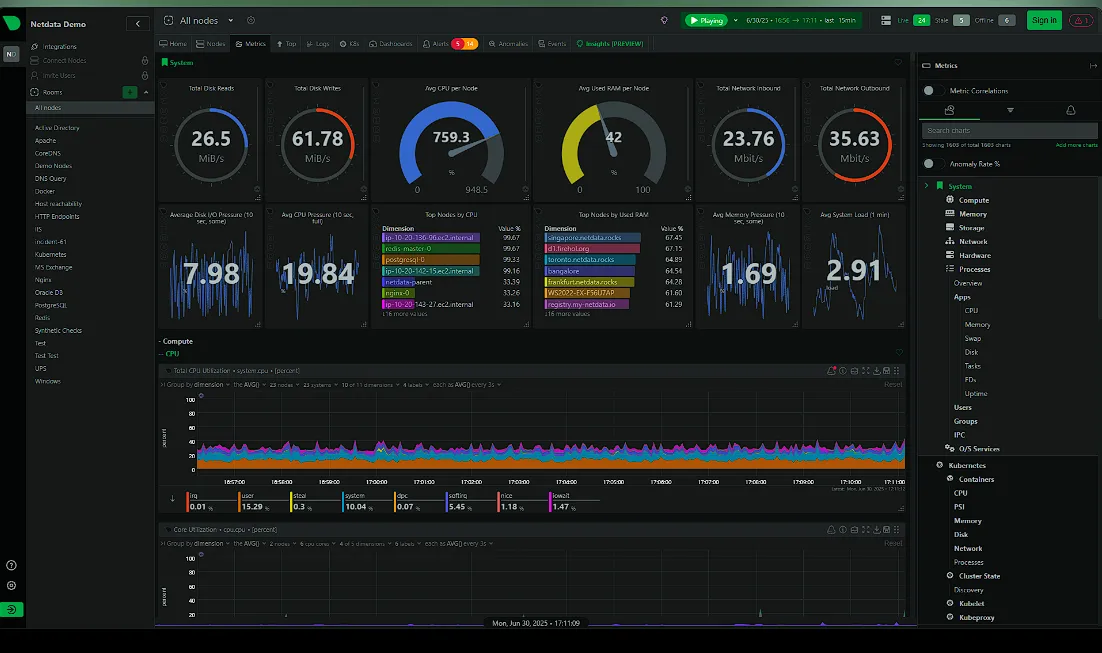Click the Netdata logo in the sidebar
Viewport: 1102px width, 653px height.
pyautogui.click(x=12, y=22)
